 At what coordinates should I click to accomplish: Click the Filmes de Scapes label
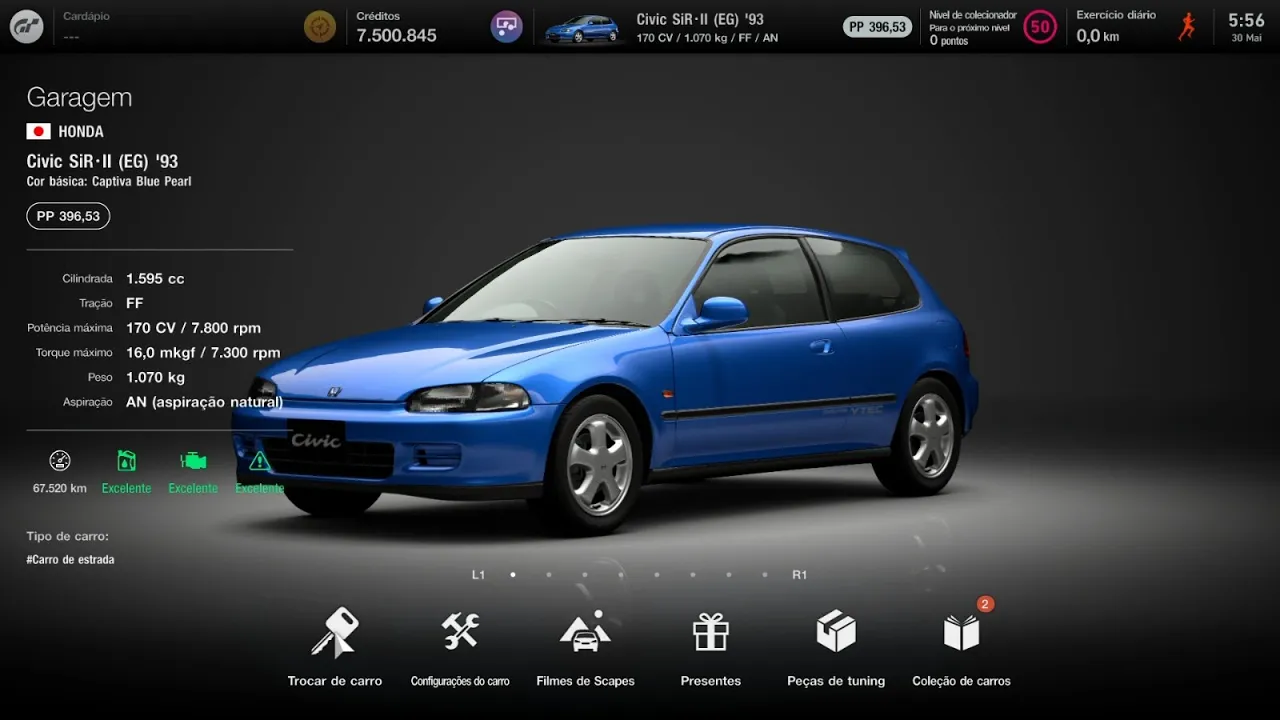pos(585,681)
